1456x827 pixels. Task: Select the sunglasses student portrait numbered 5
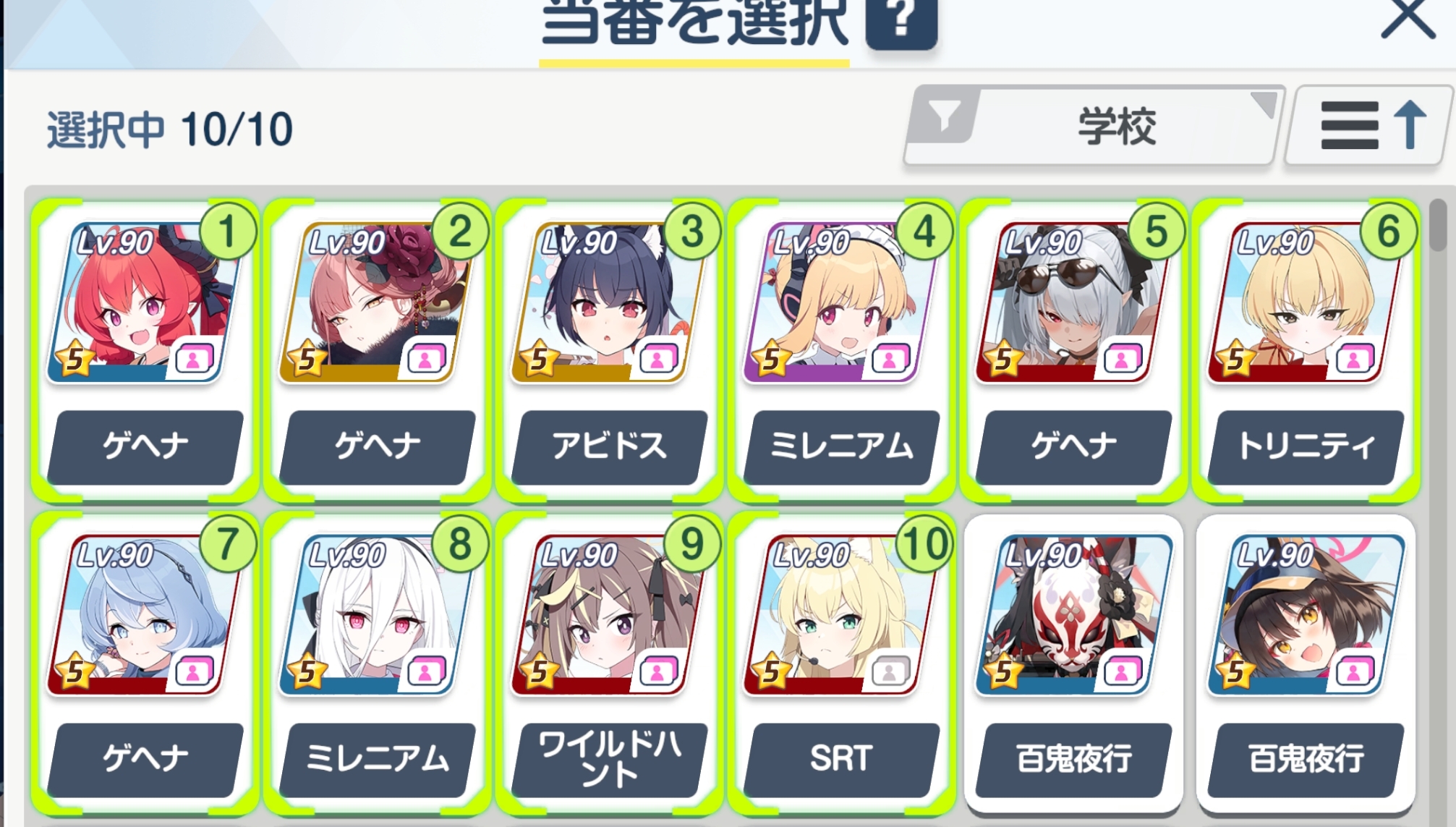(1073, 302)
